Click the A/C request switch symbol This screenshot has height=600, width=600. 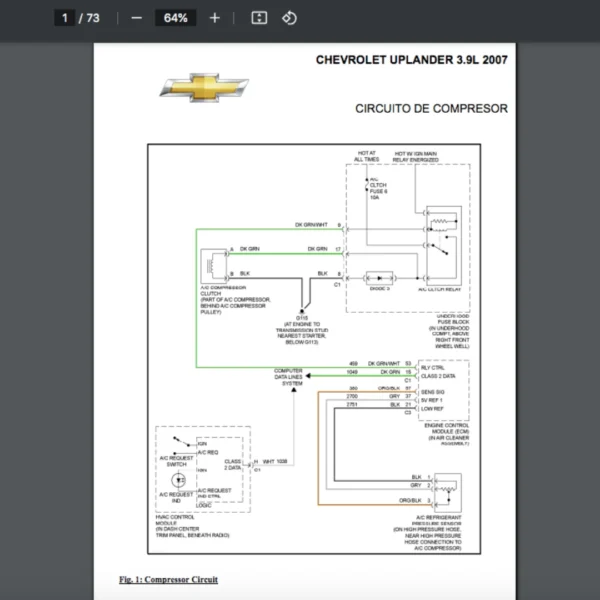180,443
